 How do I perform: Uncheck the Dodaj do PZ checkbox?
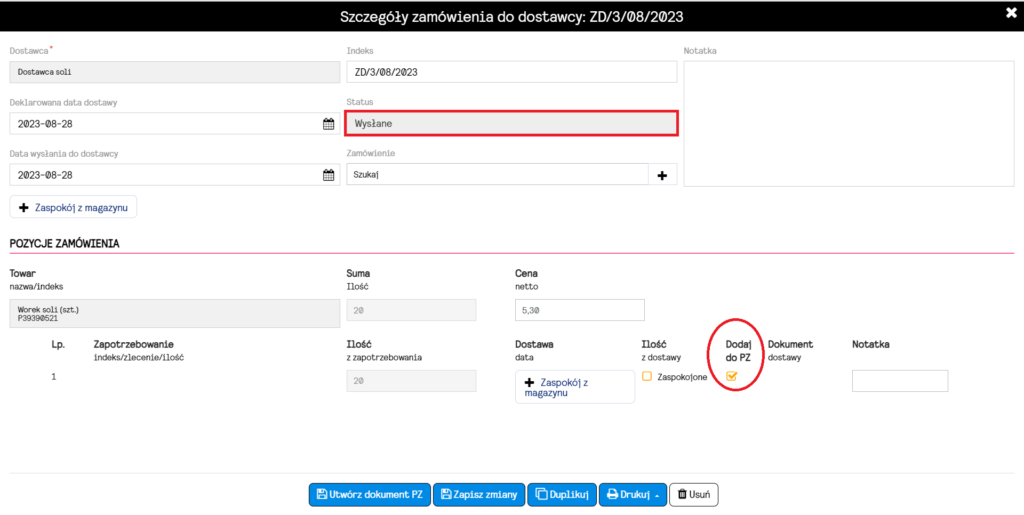coord(731,376)
